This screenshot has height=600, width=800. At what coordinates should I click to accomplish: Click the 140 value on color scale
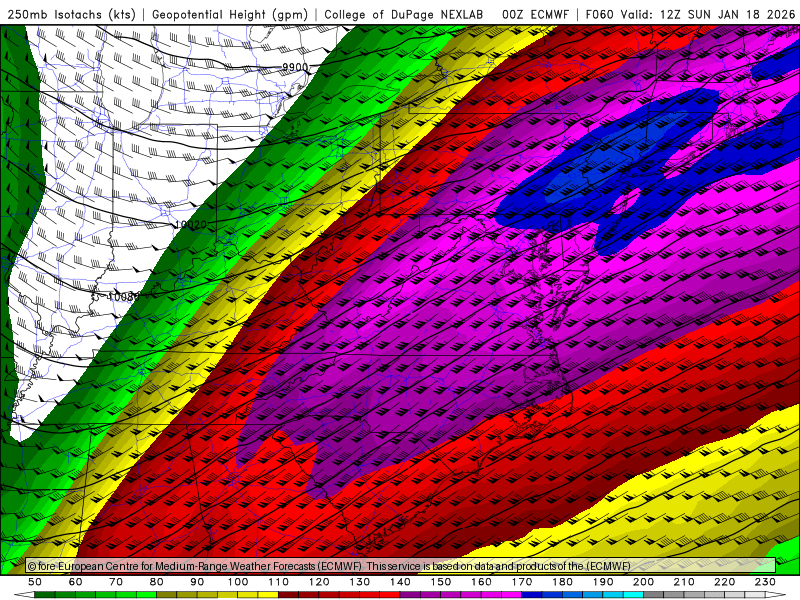click(401, 582)
